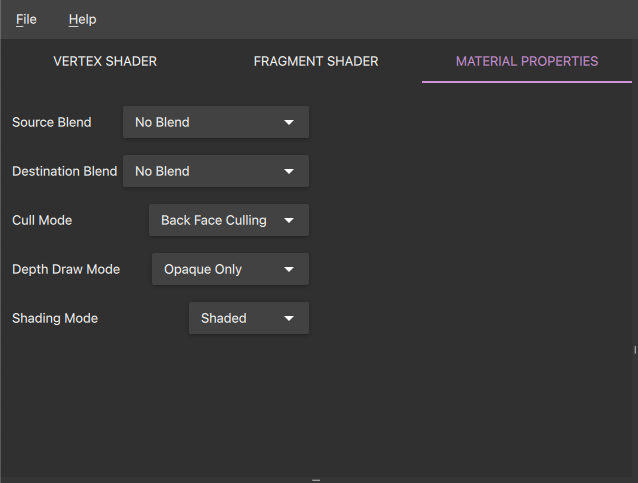Image resolution: width=638 pixels, height=483 pixels.
Task: Open the File menu
Action: 26,19
